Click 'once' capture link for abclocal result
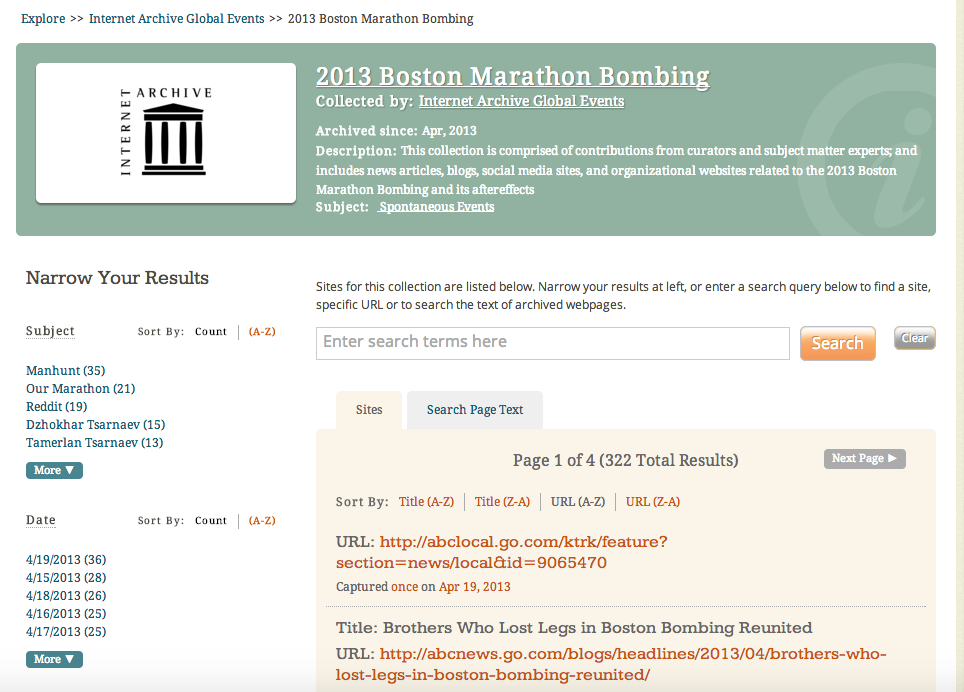This screenshot has width=964, height=692. click(405, 587)
